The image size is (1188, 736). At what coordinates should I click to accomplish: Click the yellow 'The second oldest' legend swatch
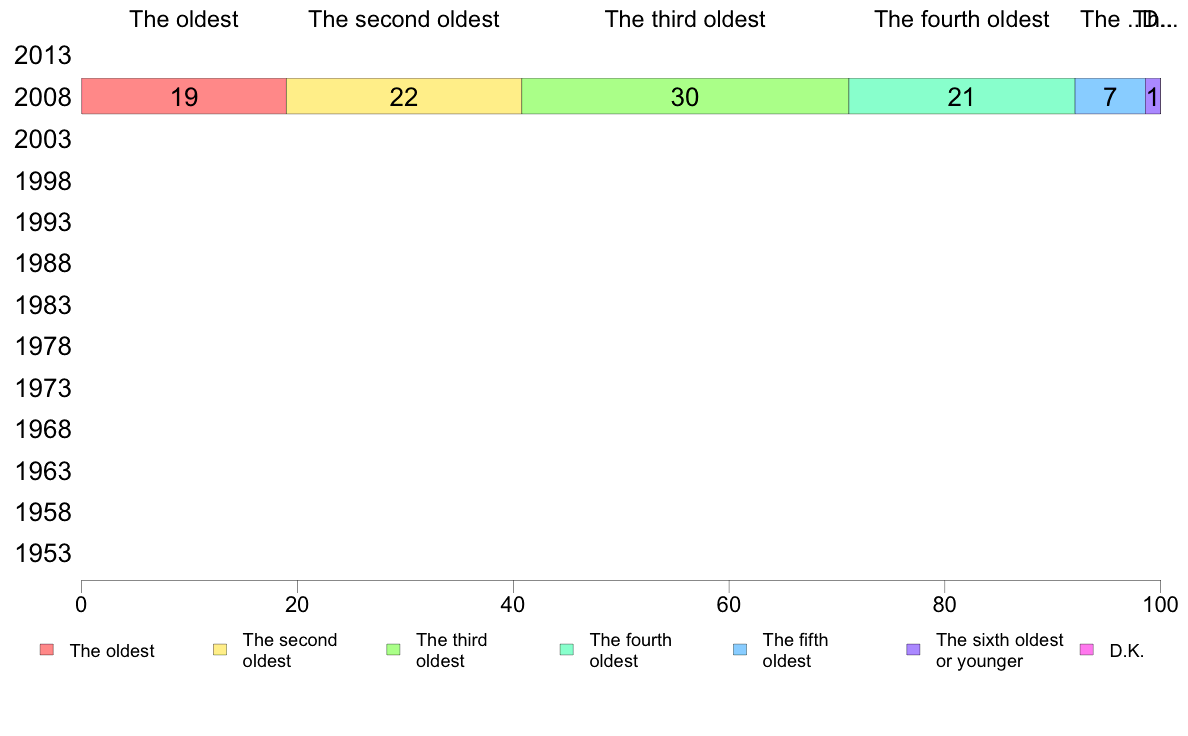pyautogui.click(x=220, y=650)
